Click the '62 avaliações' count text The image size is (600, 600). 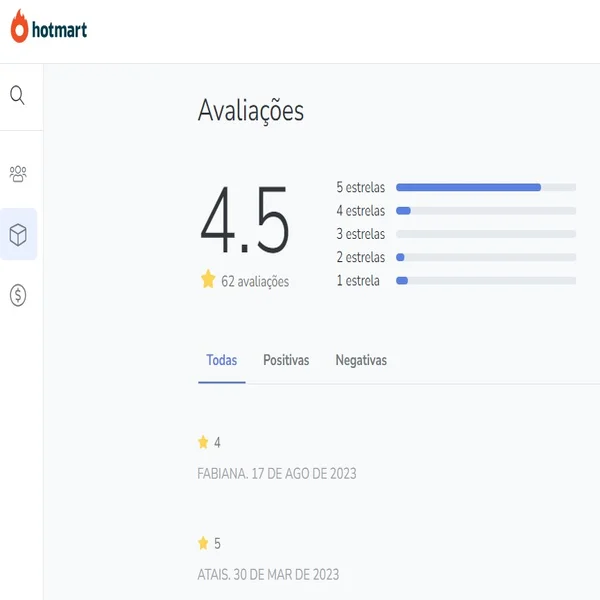coord(255,282)
